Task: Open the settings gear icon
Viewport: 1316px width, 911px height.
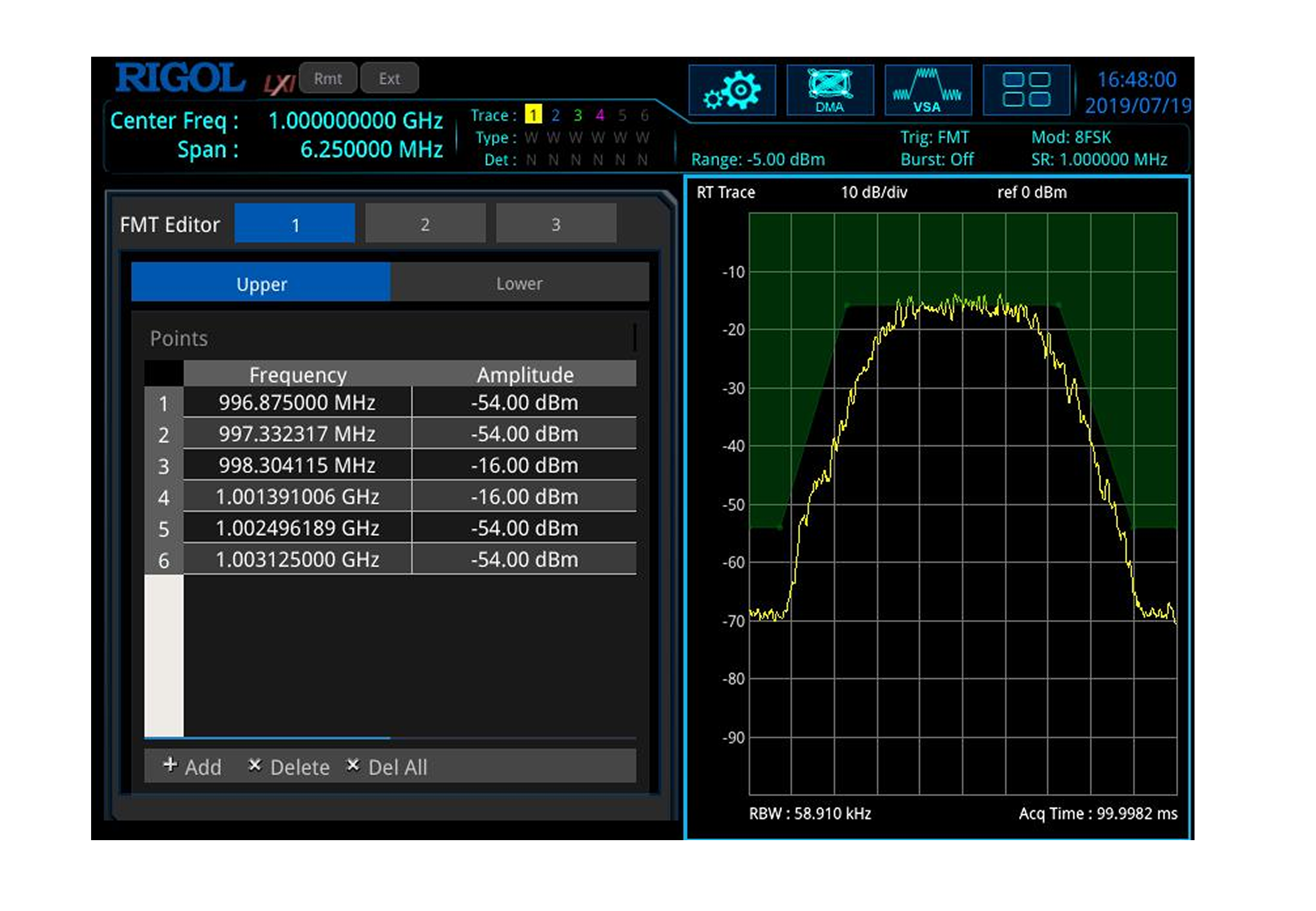Action: [731, 90]
